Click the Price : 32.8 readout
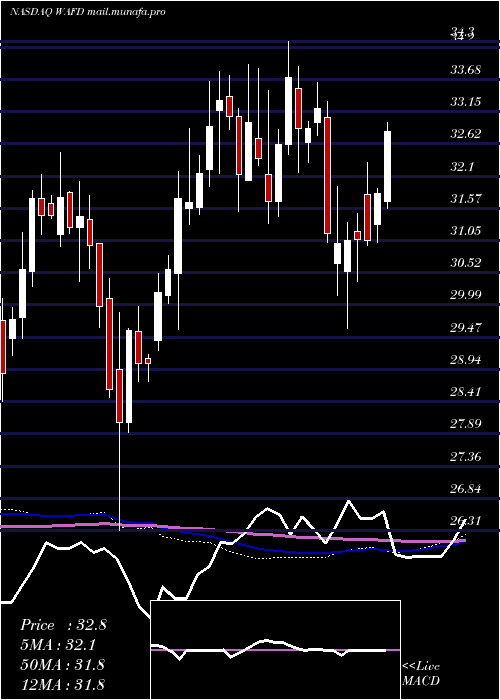 pos(63,625)
